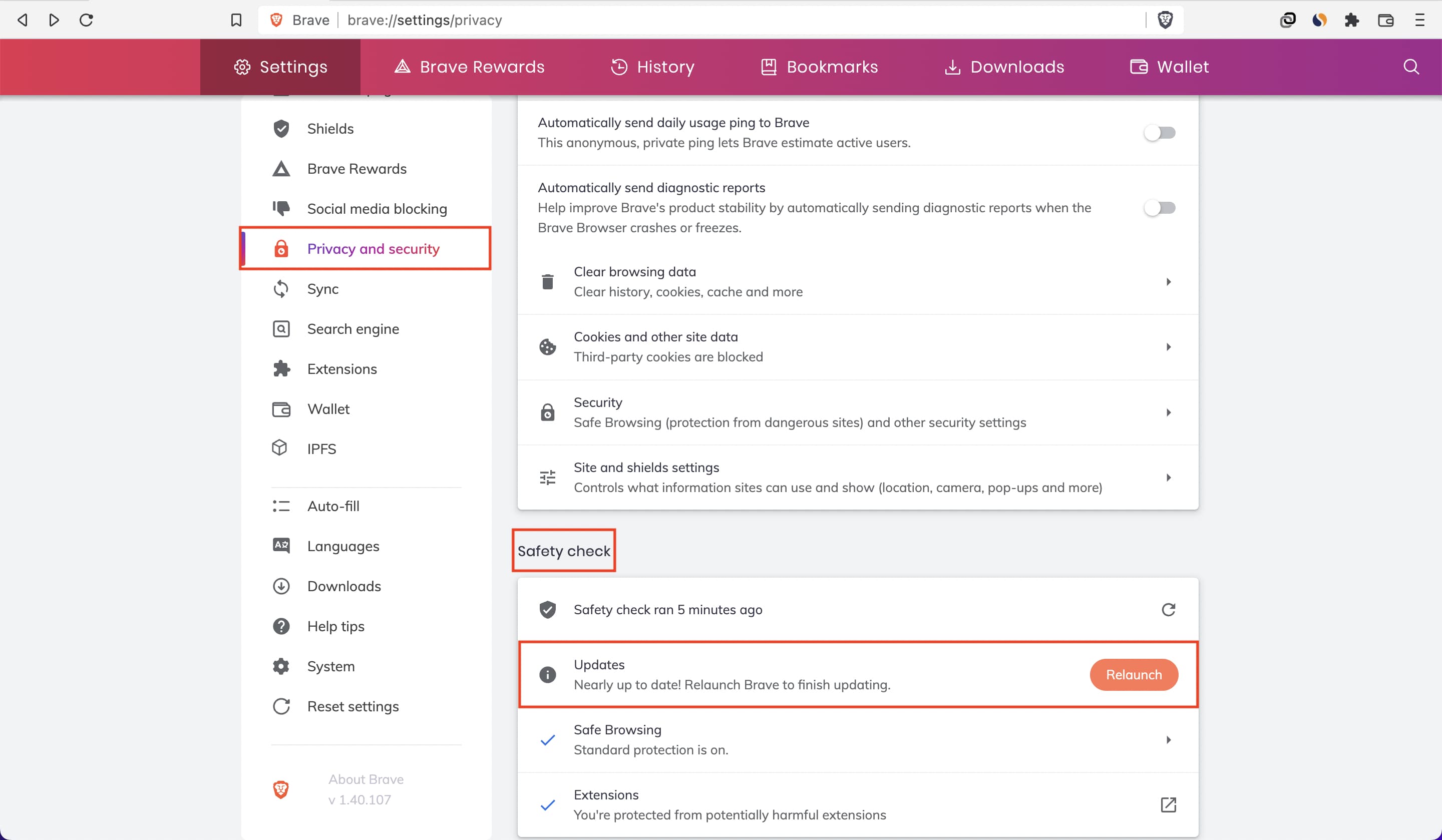This screenshot has width=1442, height=840.
Task: Open Brave Shields from the address bar
Action: (1165, 20)
